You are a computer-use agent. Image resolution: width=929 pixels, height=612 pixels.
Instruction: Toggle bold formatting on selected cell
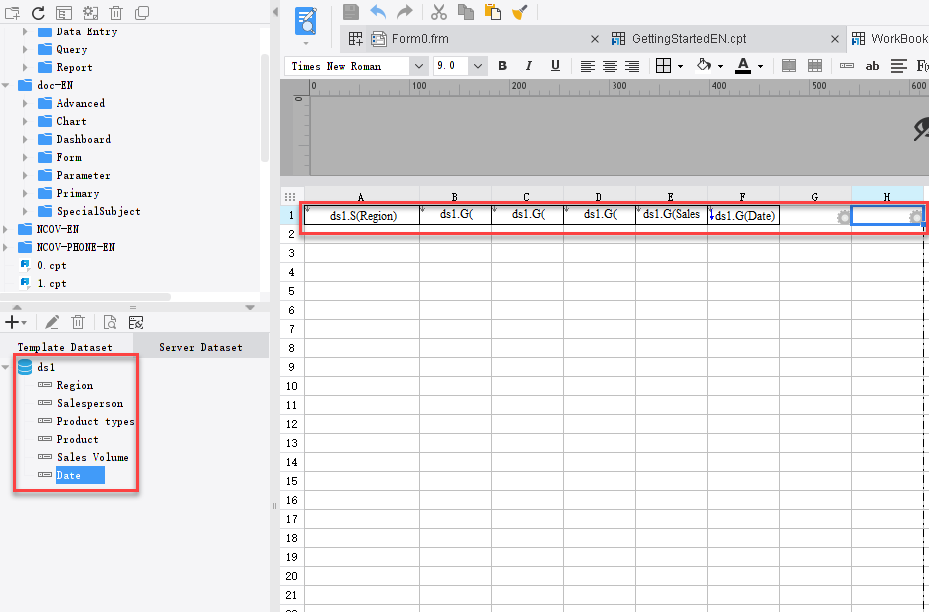coord(502,65)
